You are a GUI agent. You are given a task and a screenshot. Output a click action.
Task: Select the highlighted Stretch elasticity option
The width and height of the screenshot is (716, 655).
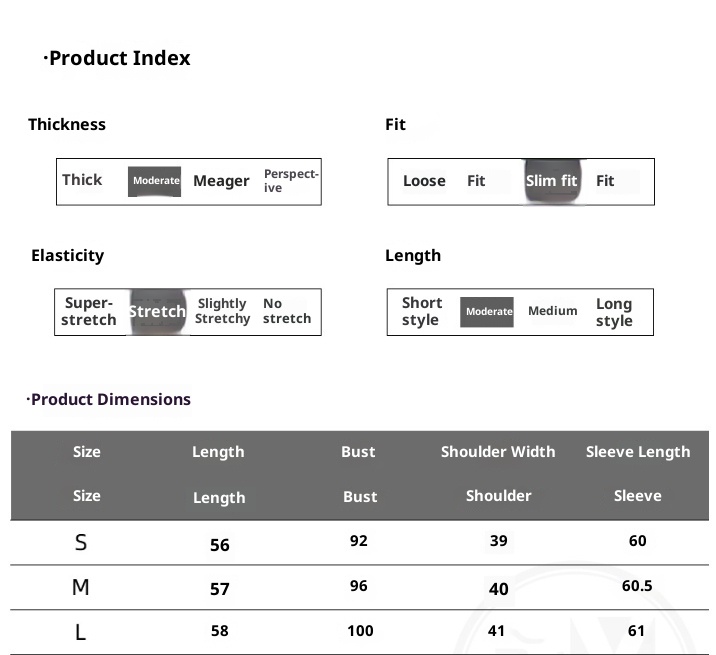[x=157, y=311]
